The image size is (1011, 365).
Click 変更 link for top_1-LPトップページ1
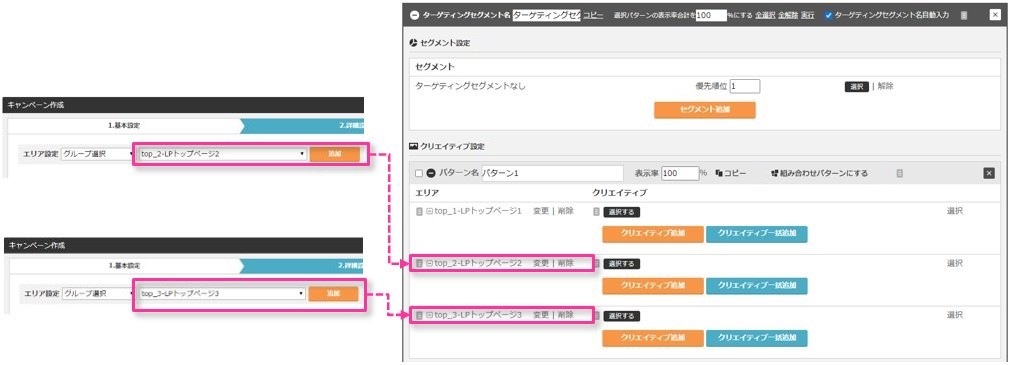(x=541, y=211)
